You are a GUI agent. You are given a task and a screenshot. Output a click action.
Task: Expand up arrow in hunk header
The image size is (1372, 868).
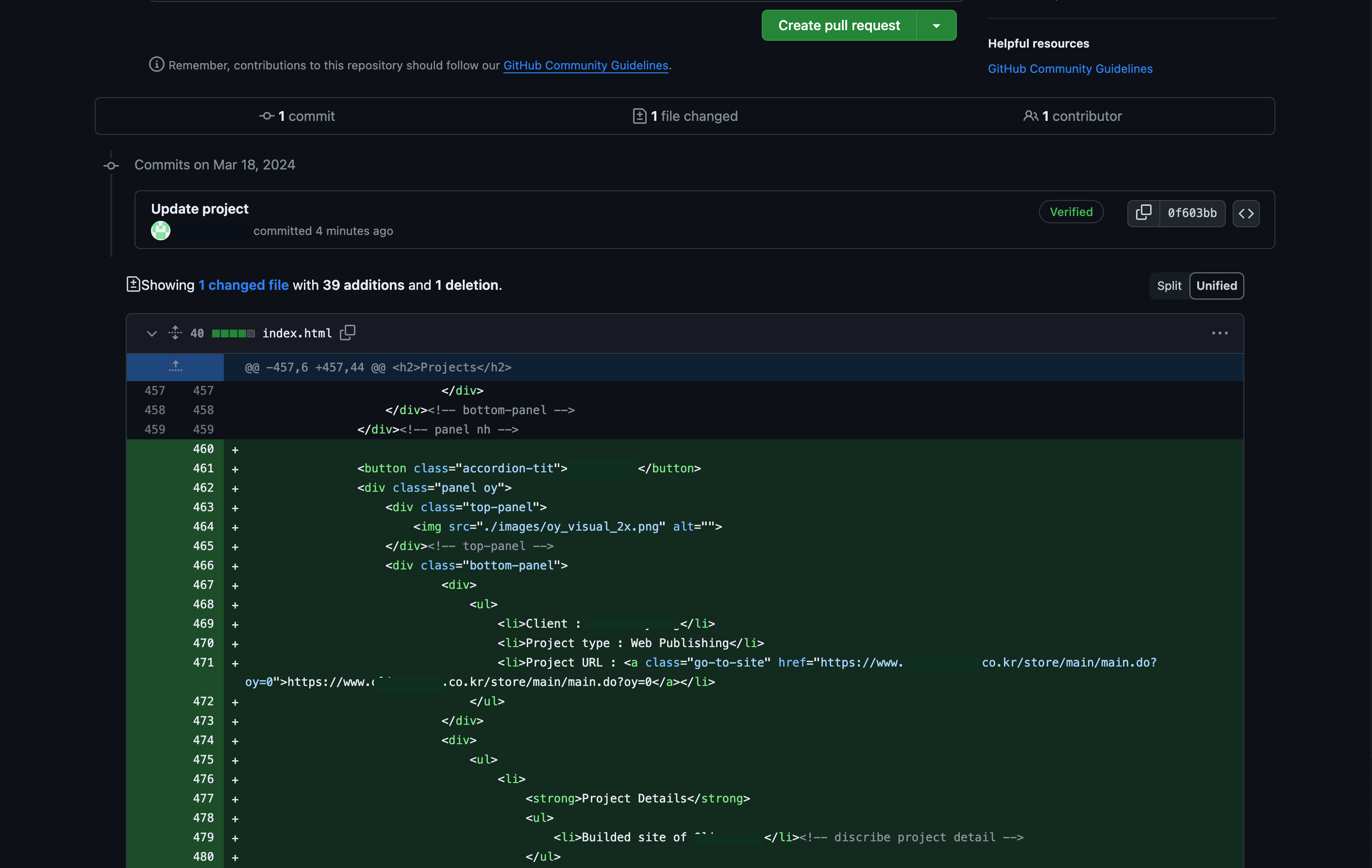[175, 367]
